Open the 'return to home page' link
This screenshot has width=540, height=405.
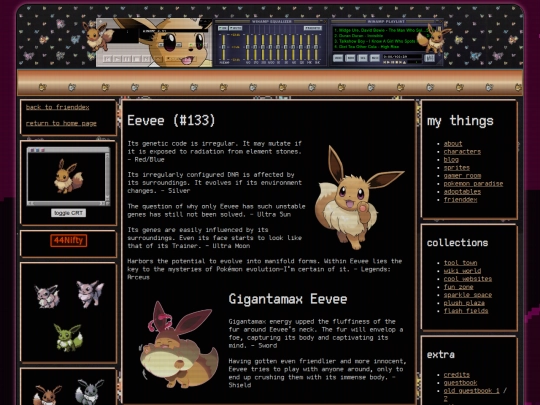click(61, 123)
